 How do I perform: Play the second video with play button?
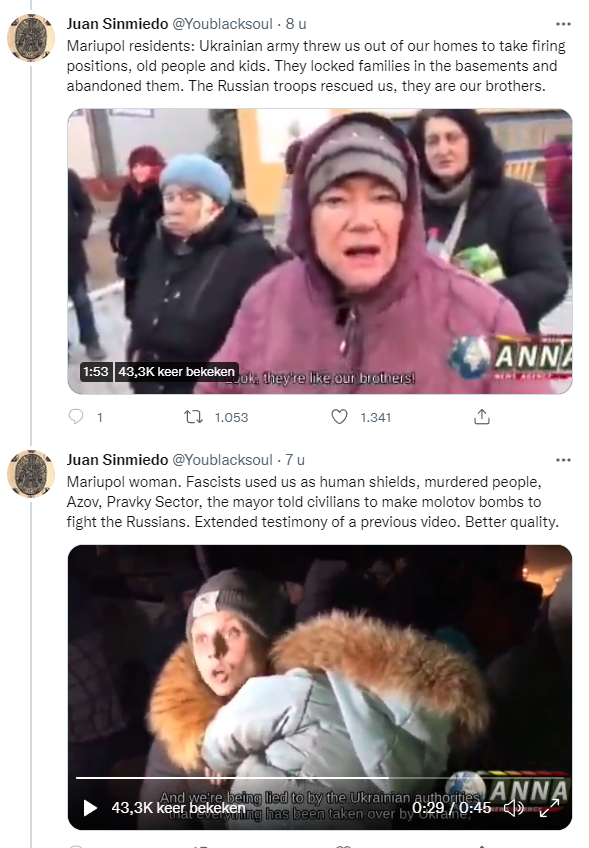pyautogui.click(x=90, y=808)
